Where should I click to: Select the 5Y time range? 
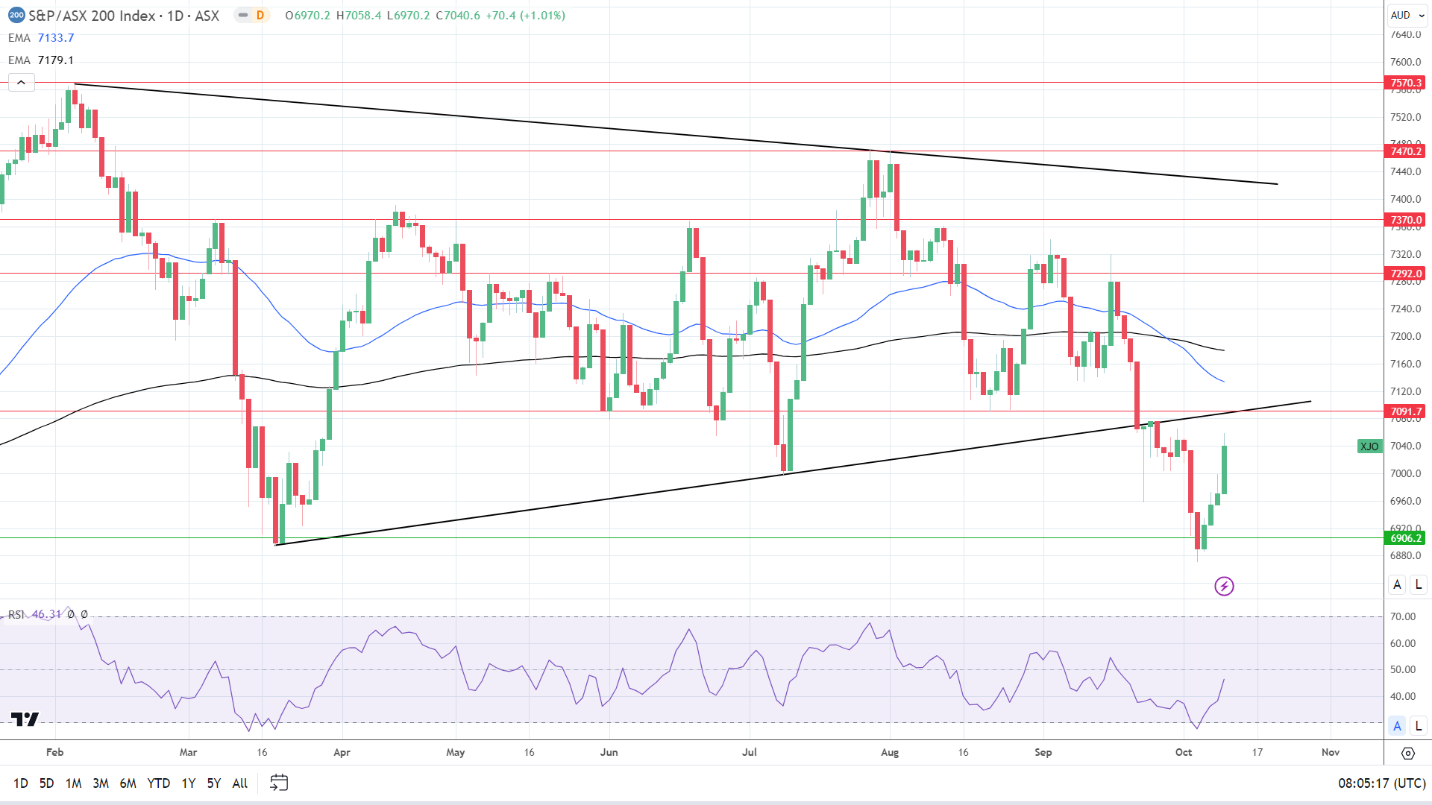(x=214, y=783)
